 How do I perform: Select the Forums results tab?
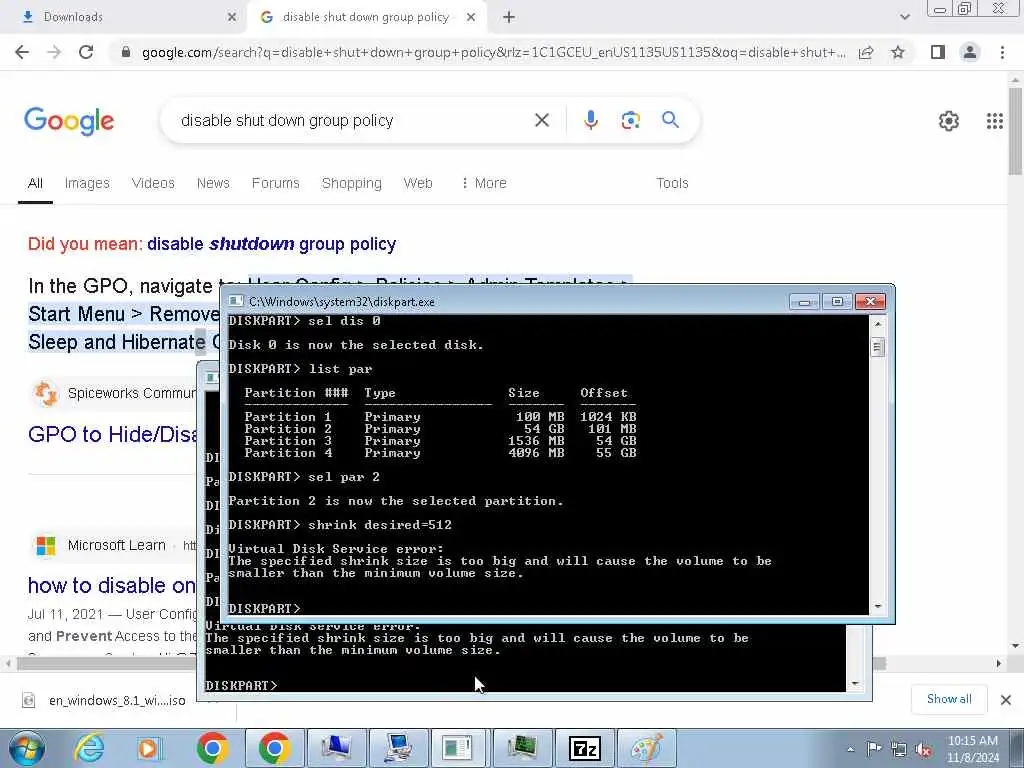[x=276, y=184]
